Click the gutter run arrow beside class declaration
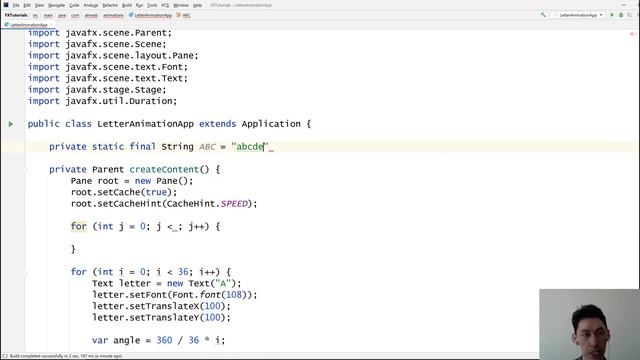This screenshot has height=360, width=640. click(x=11, y=124)
